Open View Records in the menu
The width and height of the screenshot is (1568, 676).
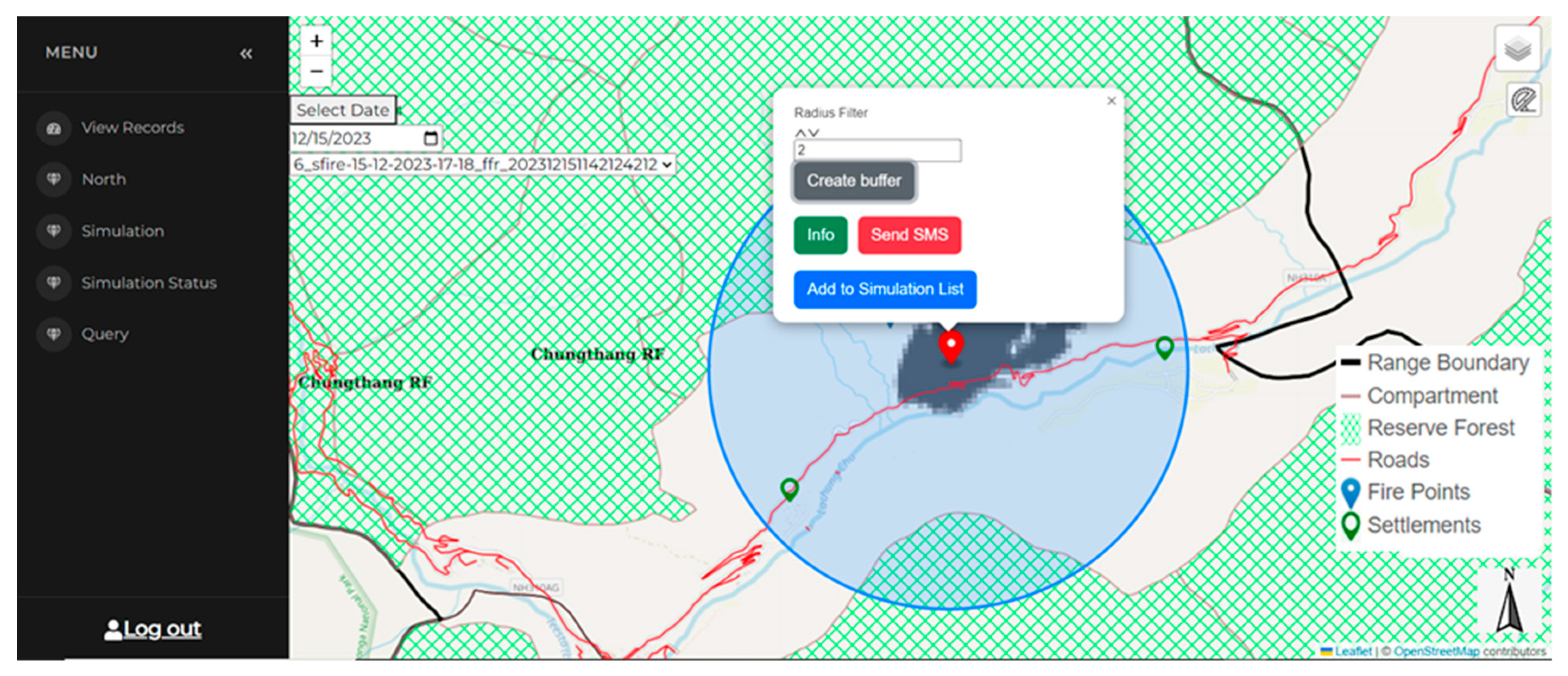tap(132, 128)
